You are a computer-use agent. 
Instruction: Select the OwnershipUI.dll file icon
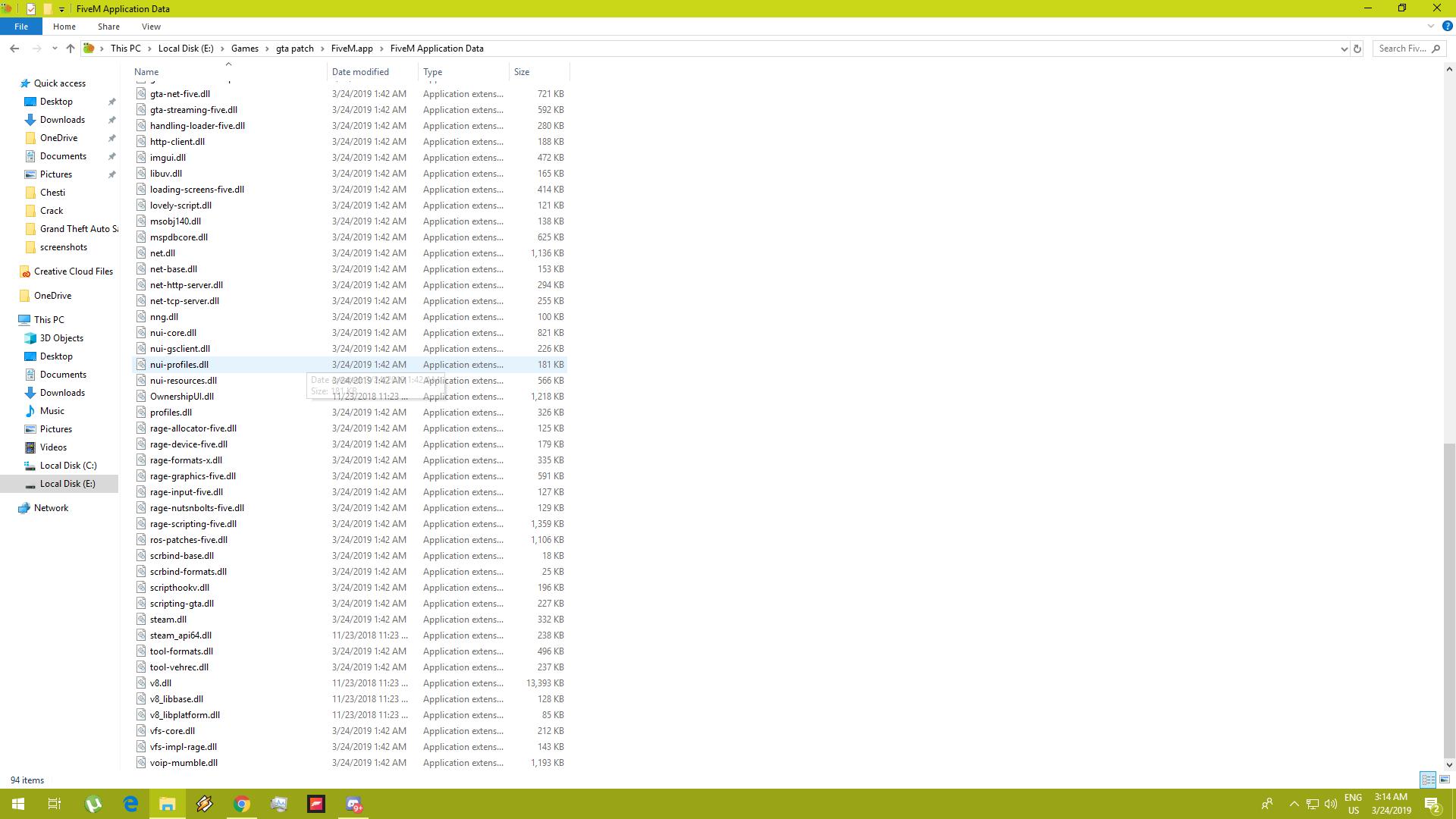(x=141, y=397)
